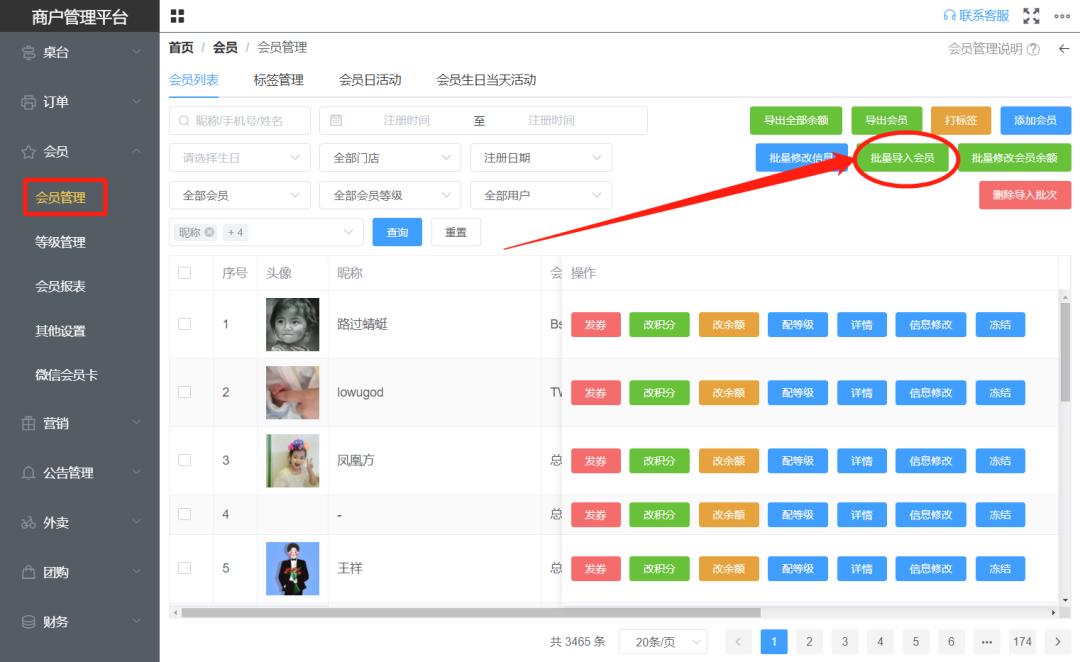Image resolution: width=1080 pixels, height=662 pixels.
Task: Click the 桌台 sidebar icon
Action: (28, 52)
